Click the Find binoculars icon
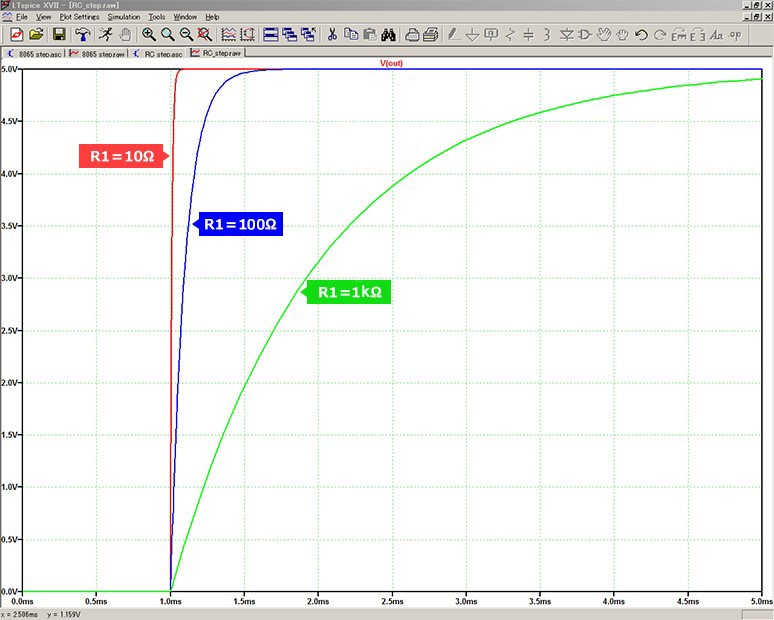The width and height of the screenshot is (774, 620). pyautogui.click(x=389, y=35)
